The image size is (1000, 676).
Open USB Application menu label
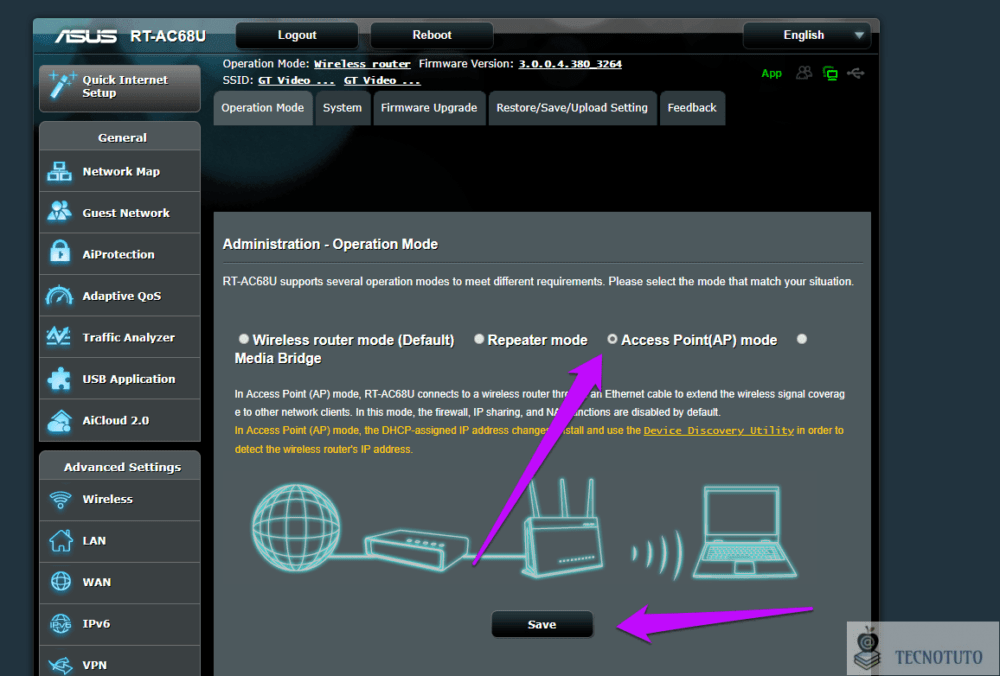(129, 379)
